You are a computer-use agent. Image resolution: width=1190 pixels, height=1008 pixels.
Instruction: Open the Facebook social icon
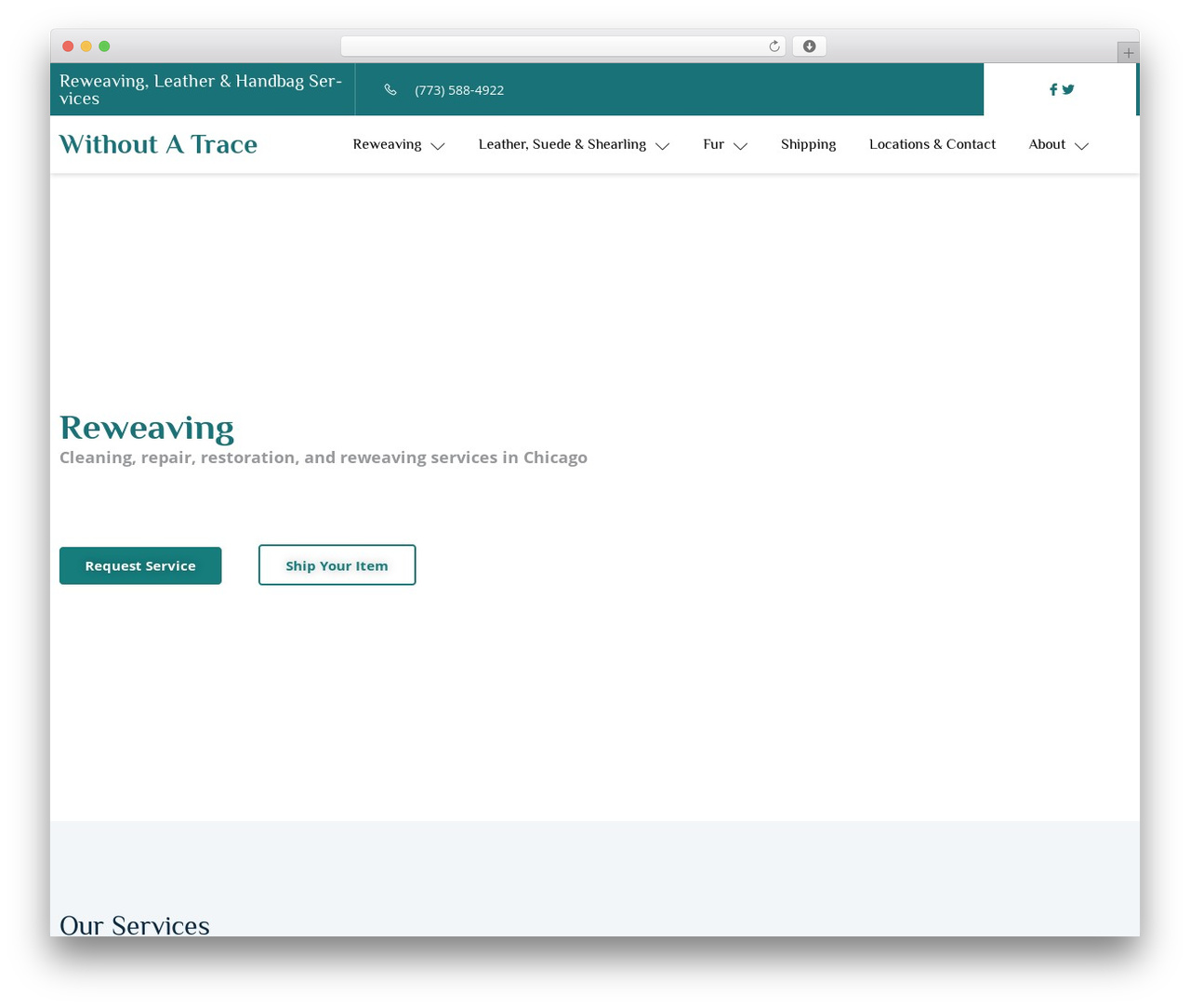tap(1053, 89)
